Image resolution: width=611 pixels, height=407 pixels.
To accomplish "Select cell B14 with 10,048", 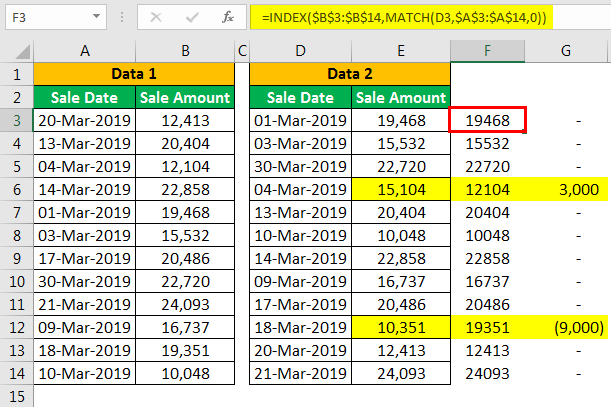I will (185, 373).
